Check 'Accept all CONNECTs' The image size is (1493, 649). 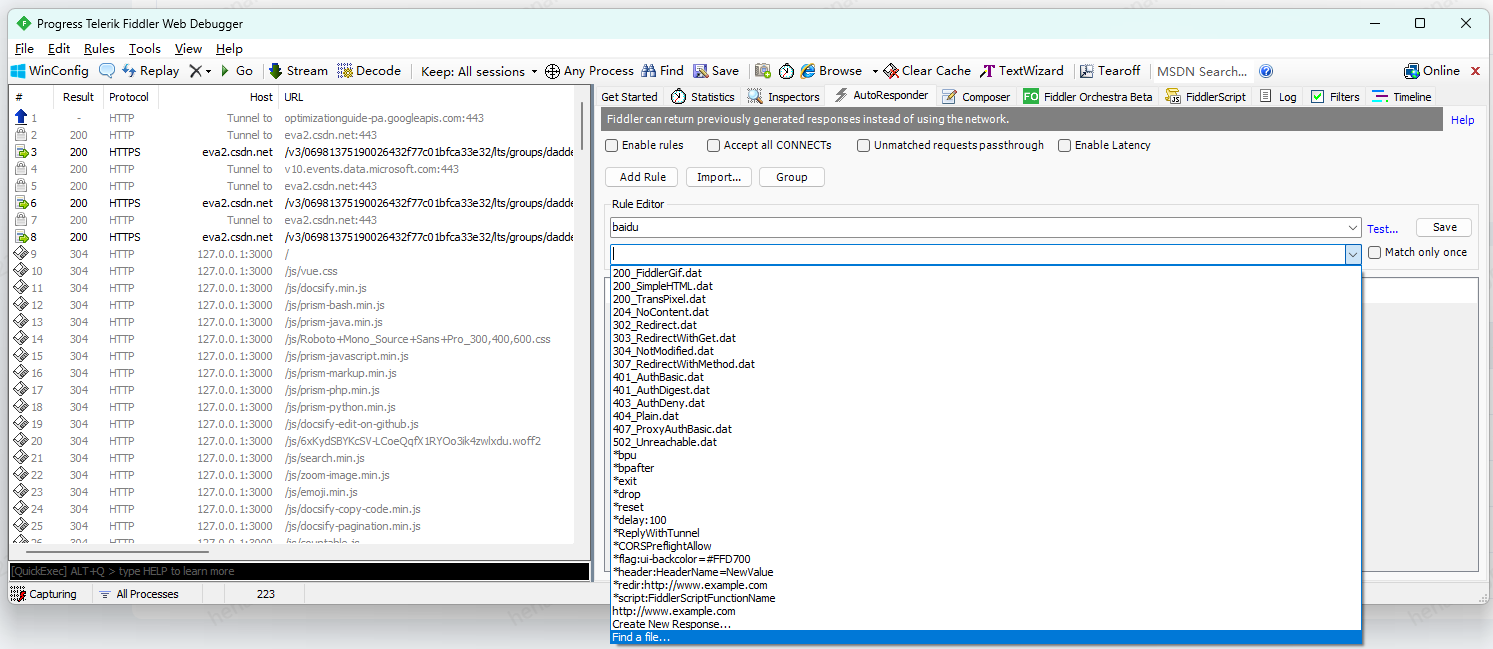(713, 145)
